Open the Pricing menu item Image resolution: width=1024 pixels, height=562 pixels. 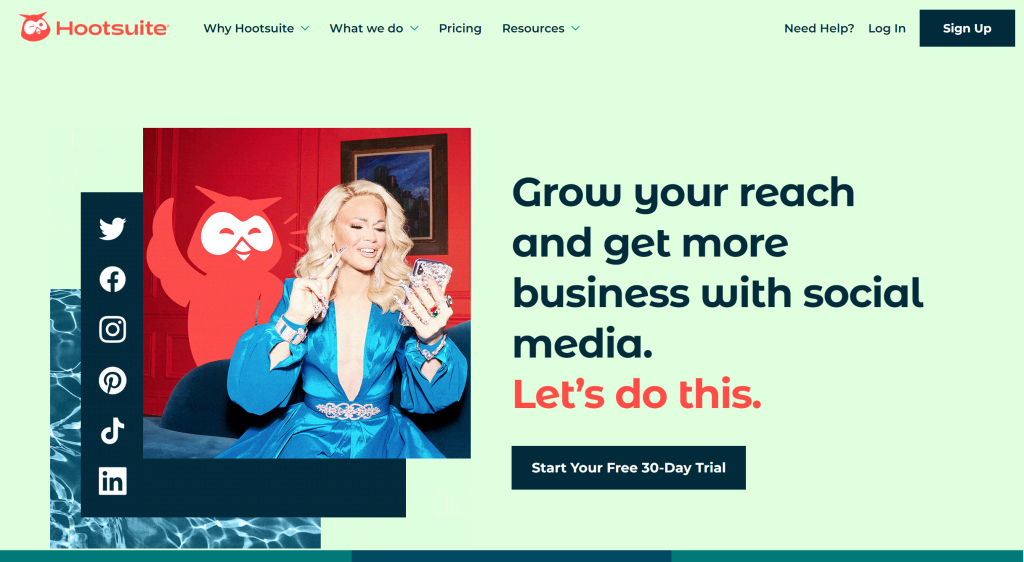pyautogui.click(x=460, y=29)
